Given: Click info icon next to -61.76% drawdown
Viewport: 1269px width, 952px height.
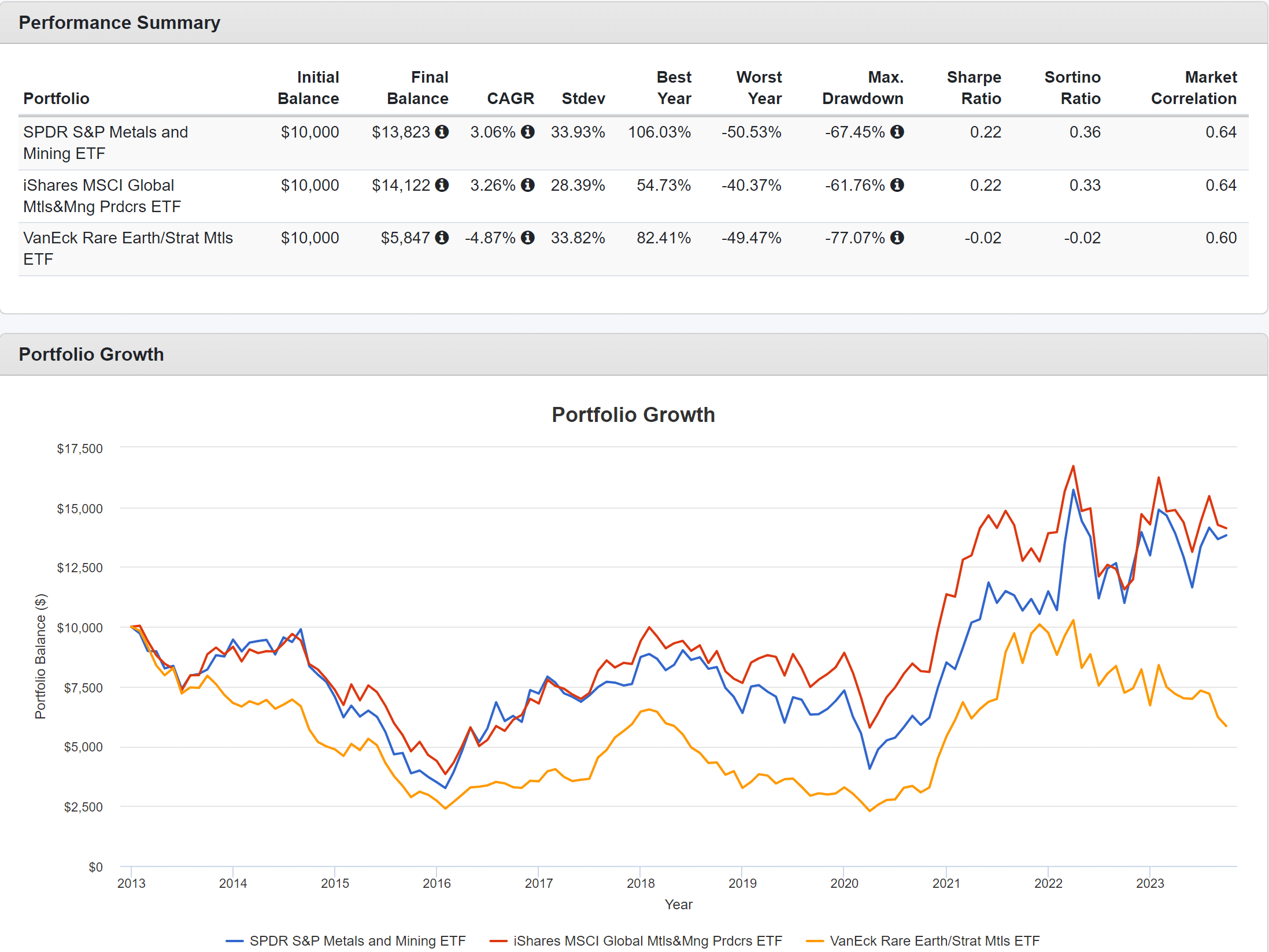Looking at the screenshot, I should pos(897,185).
